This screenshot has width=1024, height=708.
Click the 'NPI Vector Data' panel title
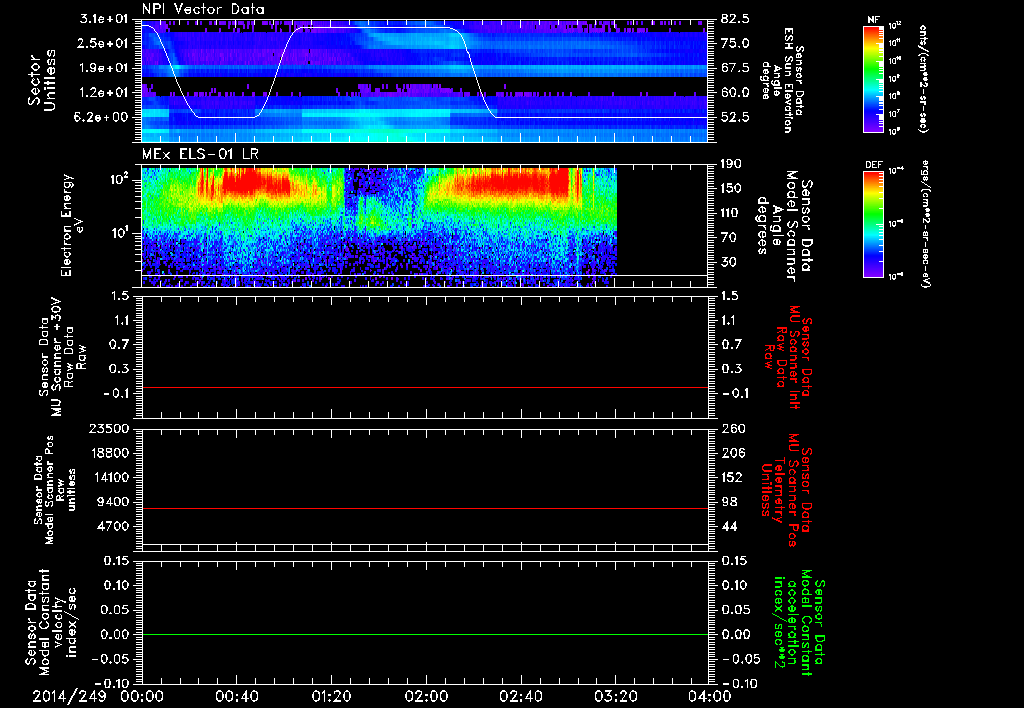point(203,9)
